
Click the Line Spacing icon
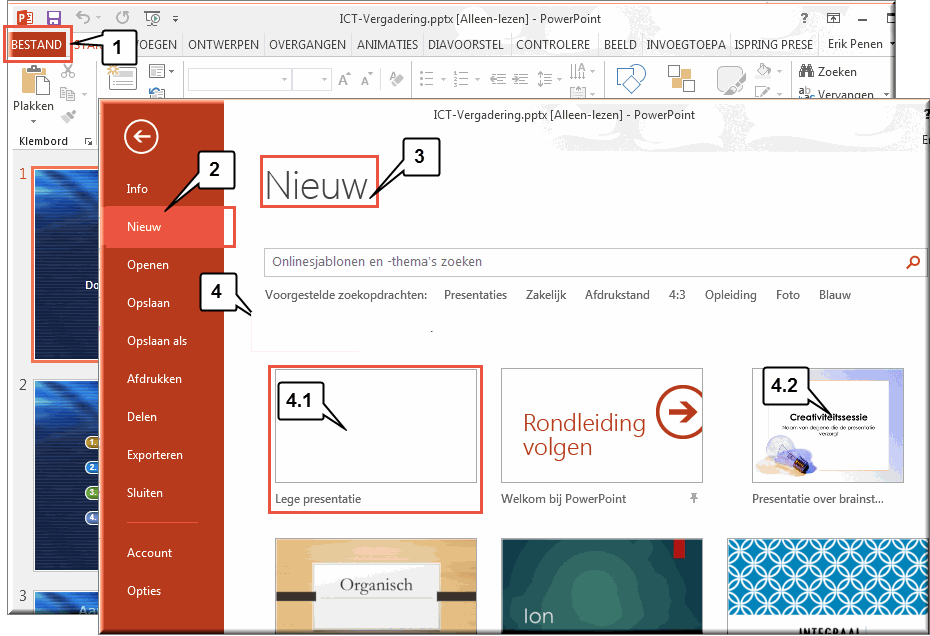544,79
